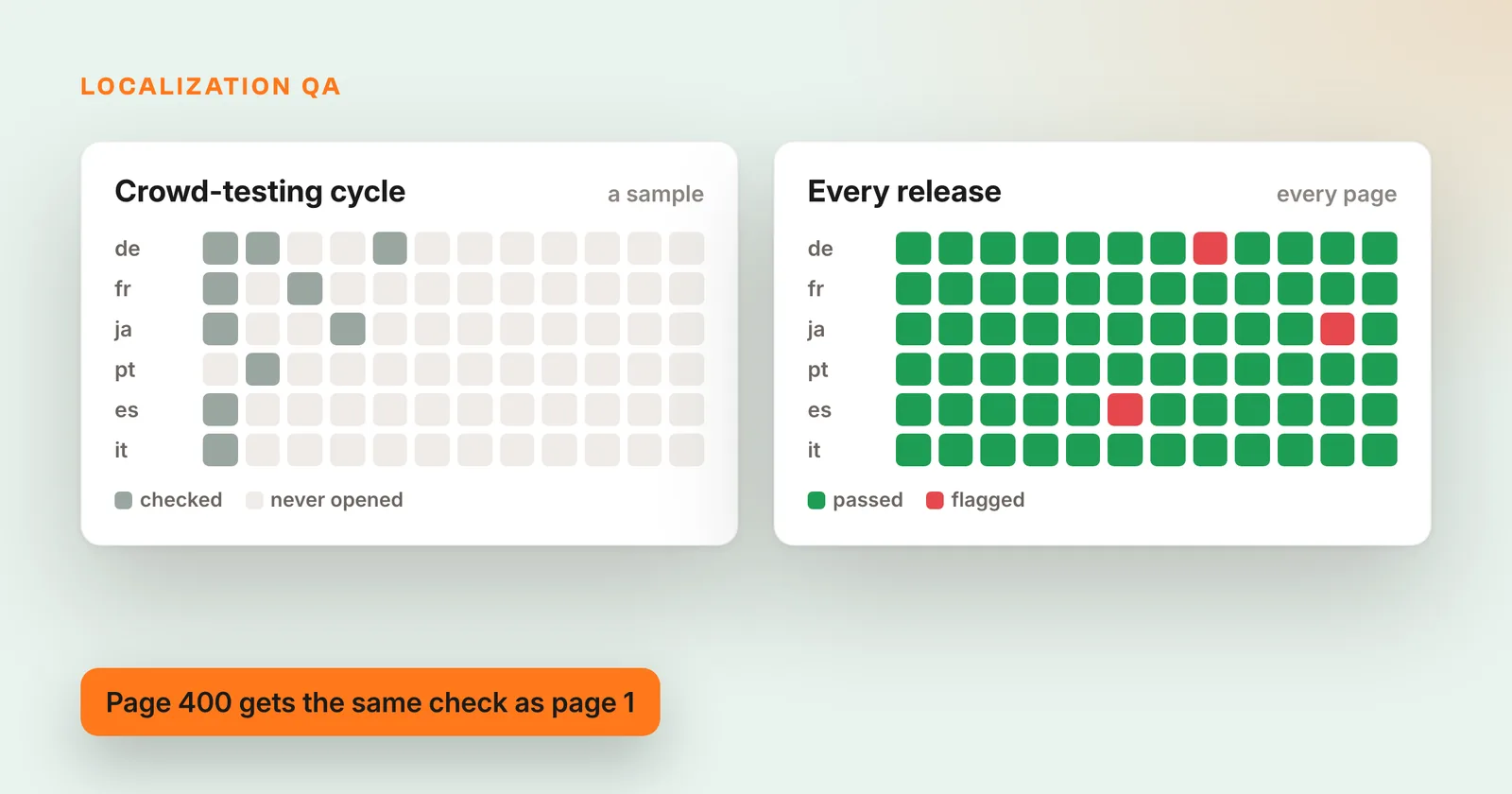Click the 'a sample' label
The width and height of the screenshot is (1512, 794).
[x=656, y=194]
